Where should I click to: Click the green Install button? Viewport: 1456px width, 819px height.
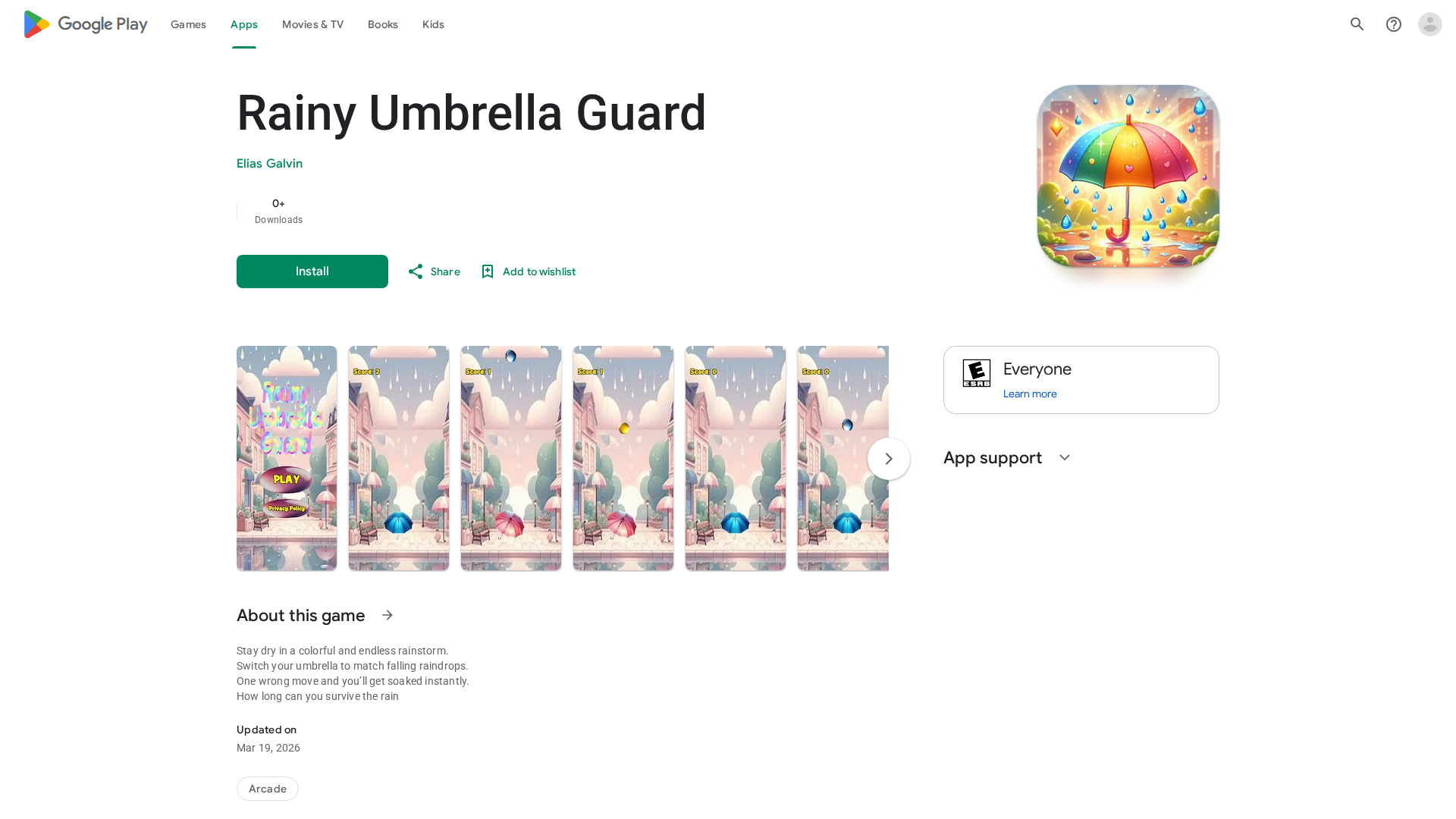[x=312, y=271]
